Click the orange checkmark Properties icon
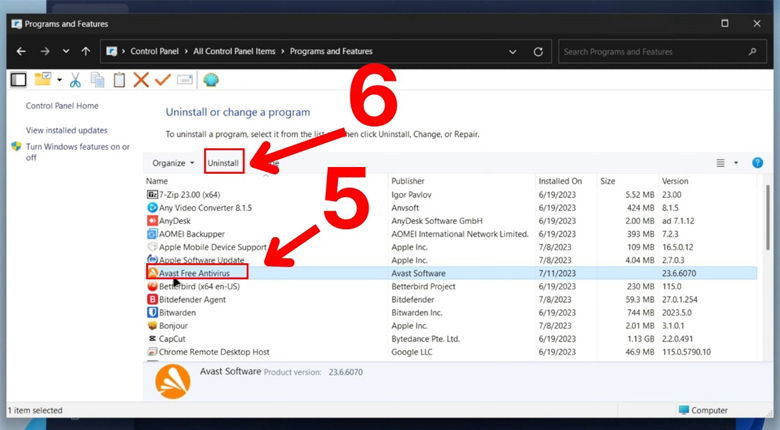The height and width of the screenshot is (430, 780). click(x=163, y=79)
